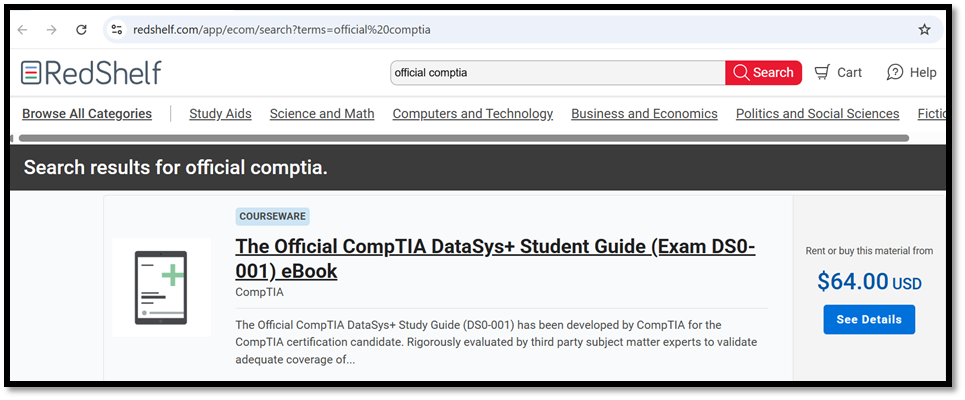This screenshot has width=965, height=400.
Task: Bookmark this page with the star icon
Action: 924,30
